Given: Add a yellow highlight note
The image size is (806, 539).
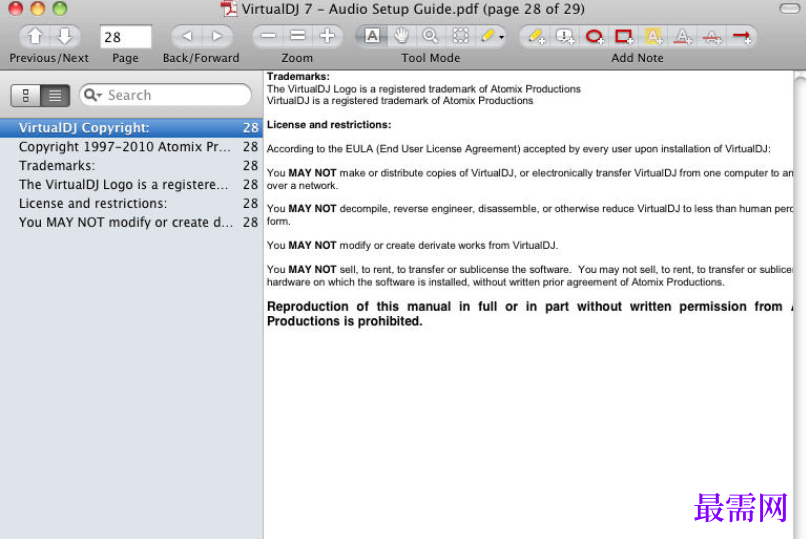Looking at the screenshot, I should 653,36.
